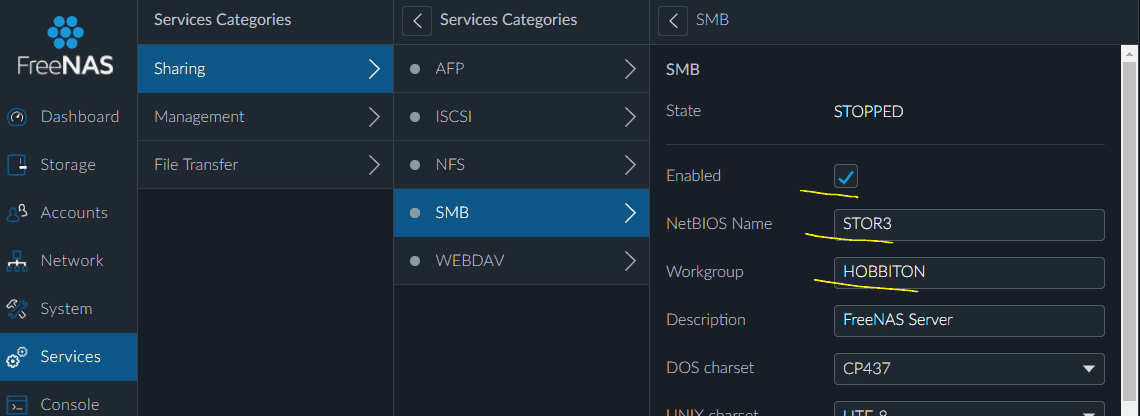Click the Console terminal icon

[x=17, y=405]
